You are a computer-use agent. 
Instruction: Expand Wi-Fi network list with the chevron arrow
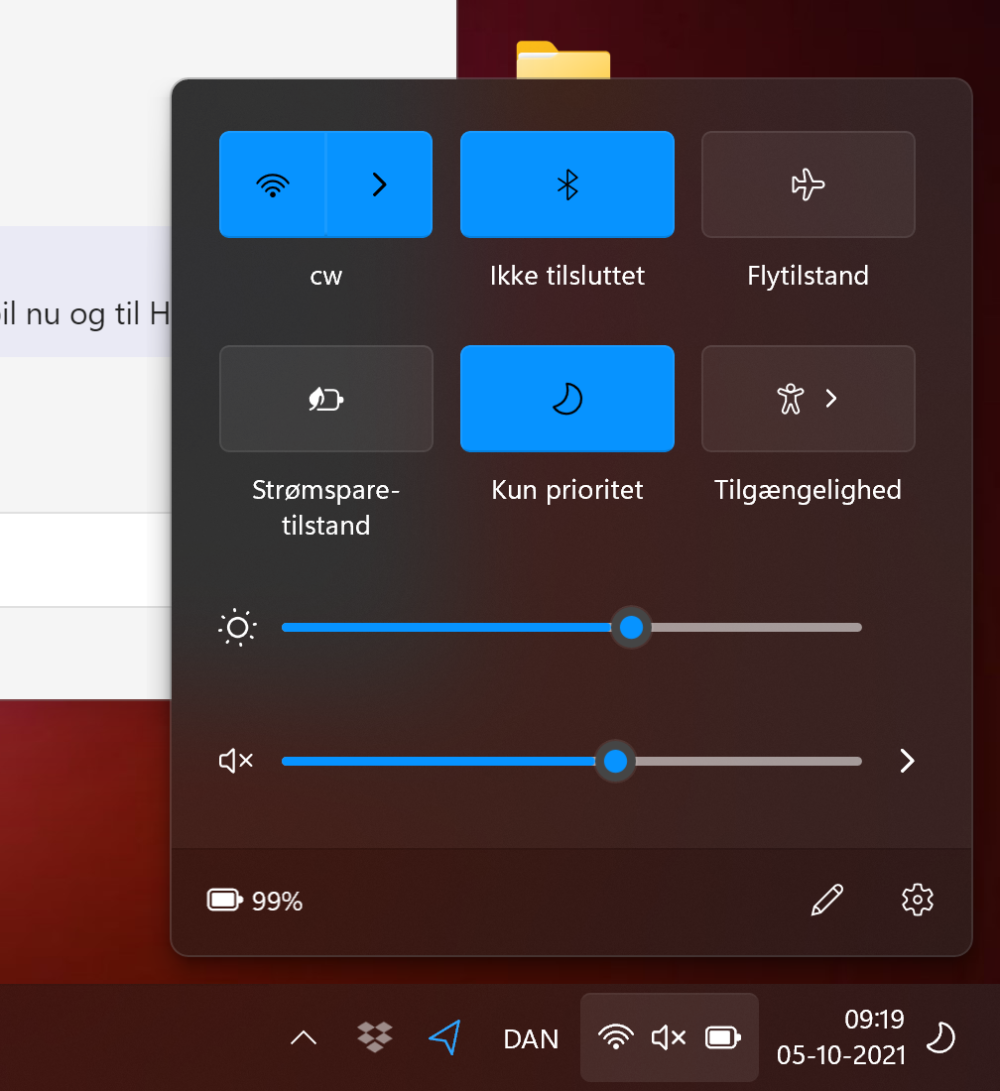tap(379, 184)
